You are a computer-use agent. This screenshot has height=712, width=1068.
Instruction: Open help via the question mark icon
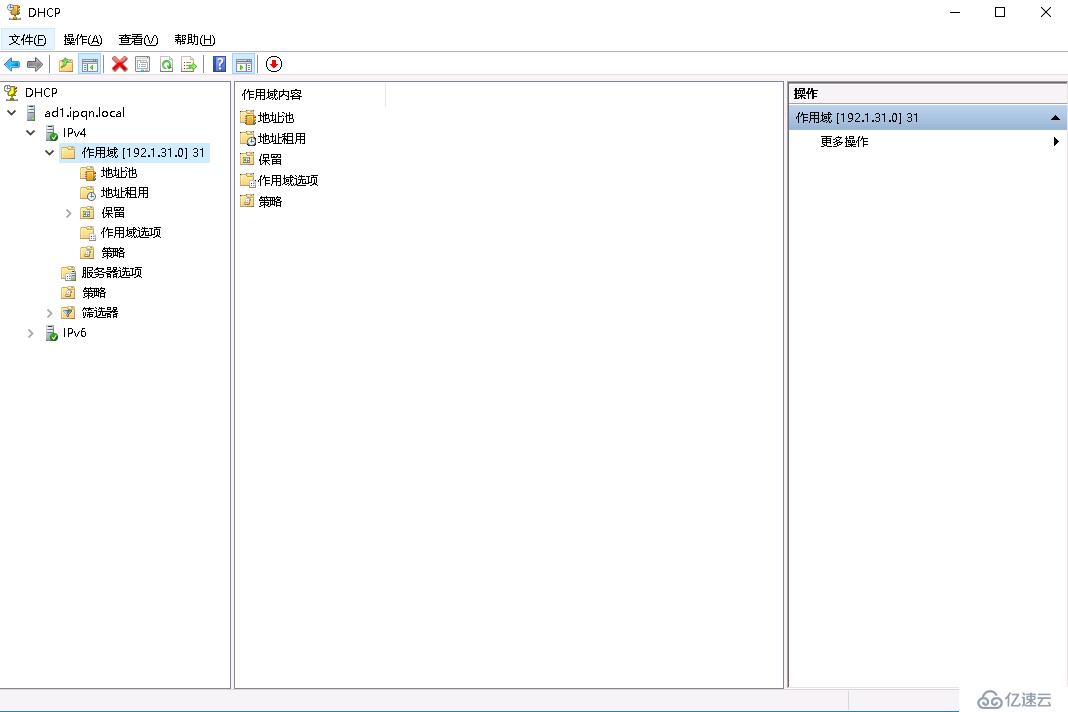click(218, 64)
